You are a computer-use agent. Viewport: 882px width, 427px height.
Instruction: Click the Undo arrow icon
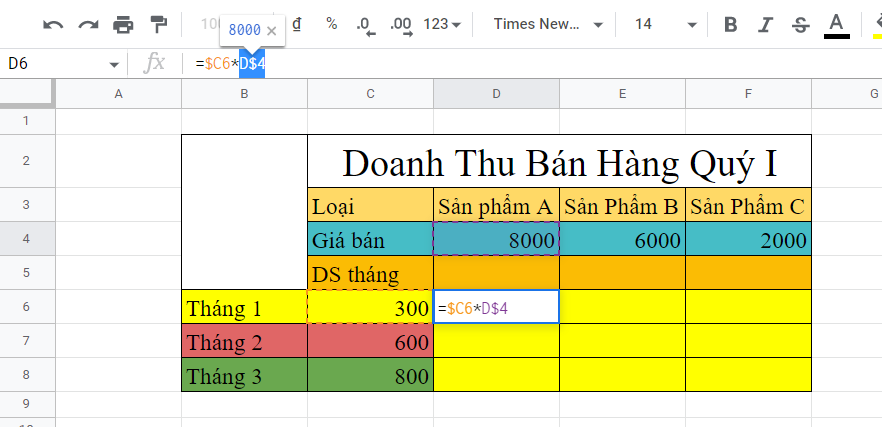click(53, 24)
